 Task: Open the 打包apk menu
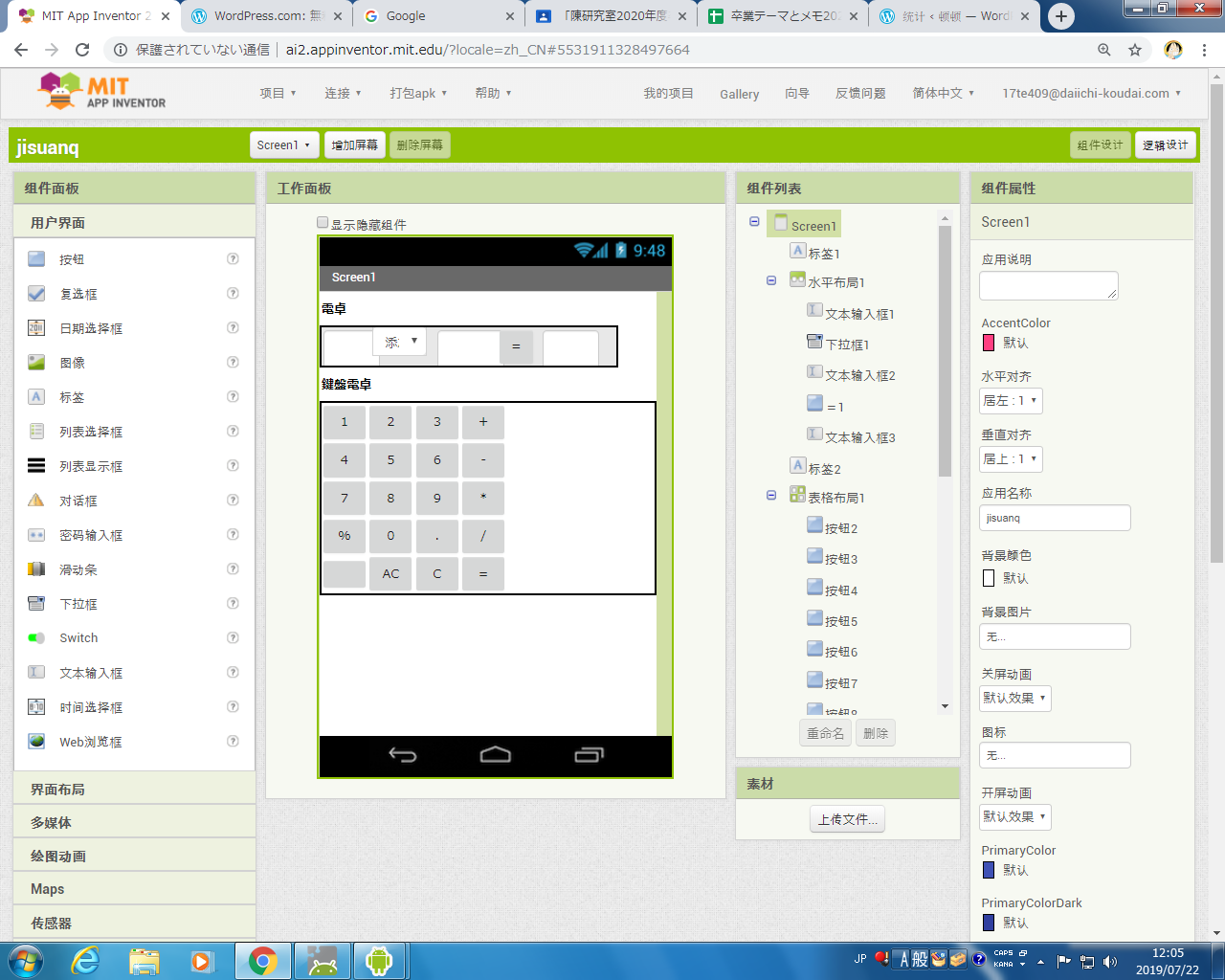point(418,93)
